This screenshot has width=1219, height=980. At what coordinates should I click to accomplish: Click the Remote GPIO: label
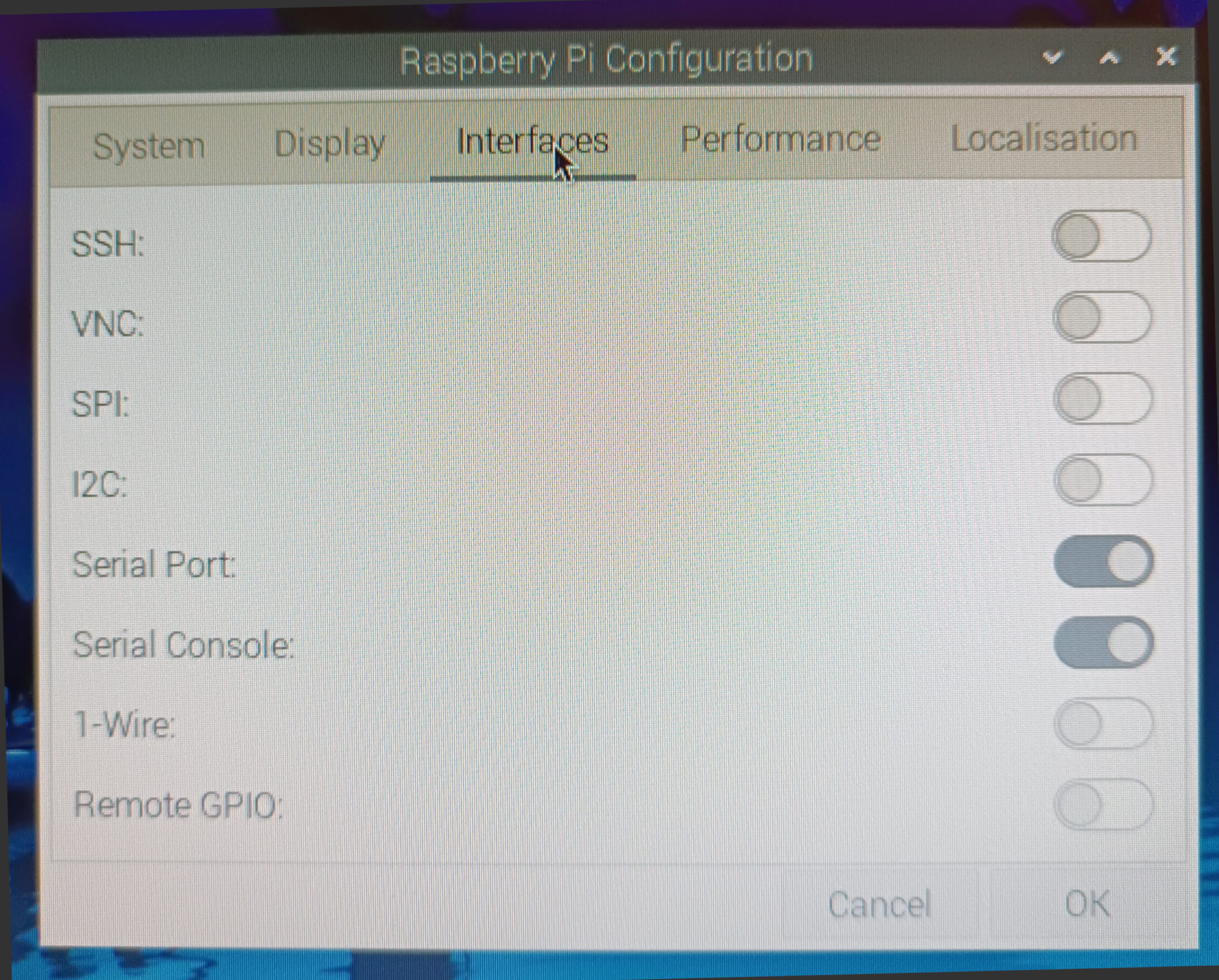[178, 805]
